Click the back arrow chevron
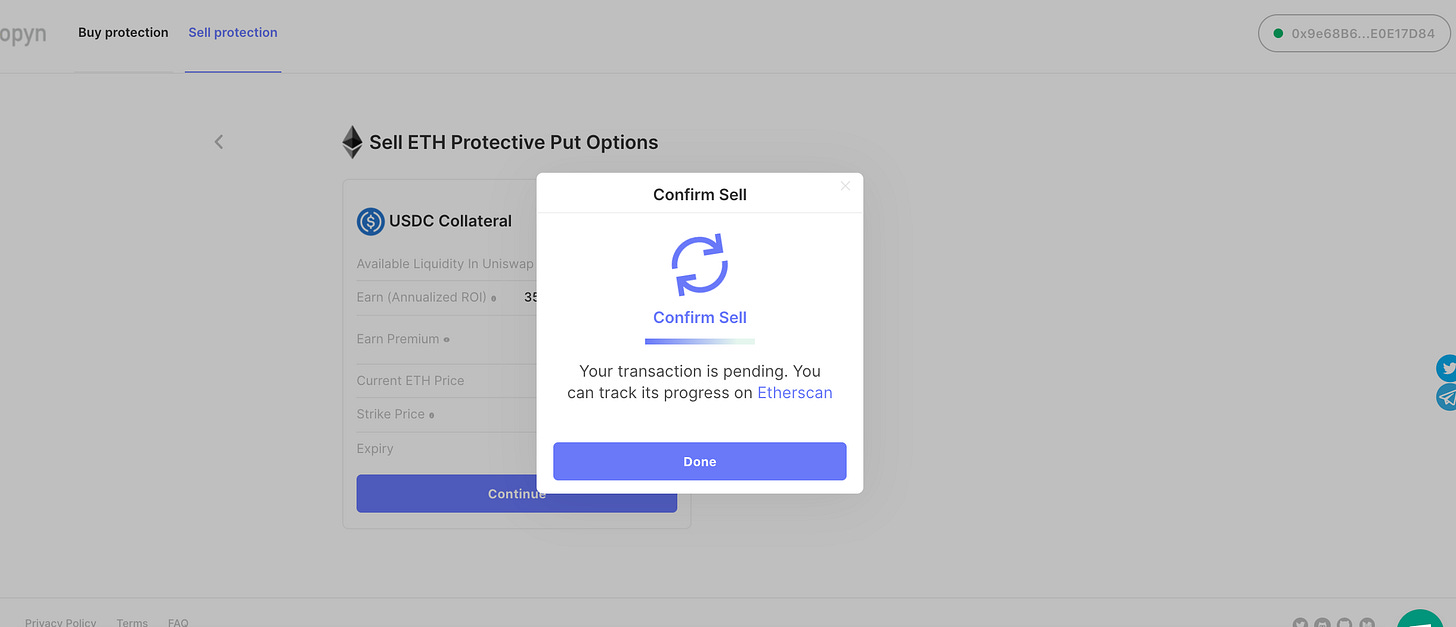Image resolution: width=1456 pixels, height=627 pixels. (x=219, y=142)
